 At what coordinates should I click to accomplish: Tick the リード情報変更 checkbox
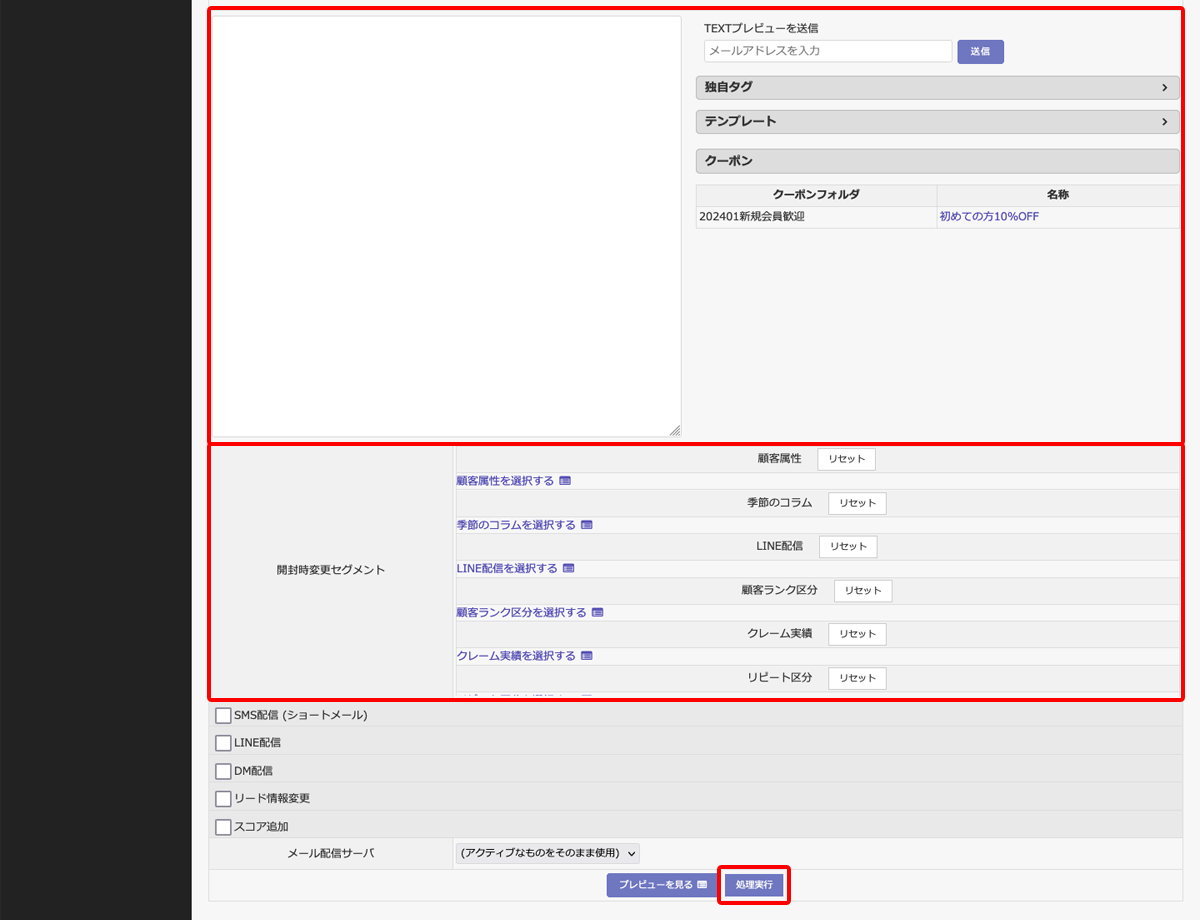[x=223, y=799]
